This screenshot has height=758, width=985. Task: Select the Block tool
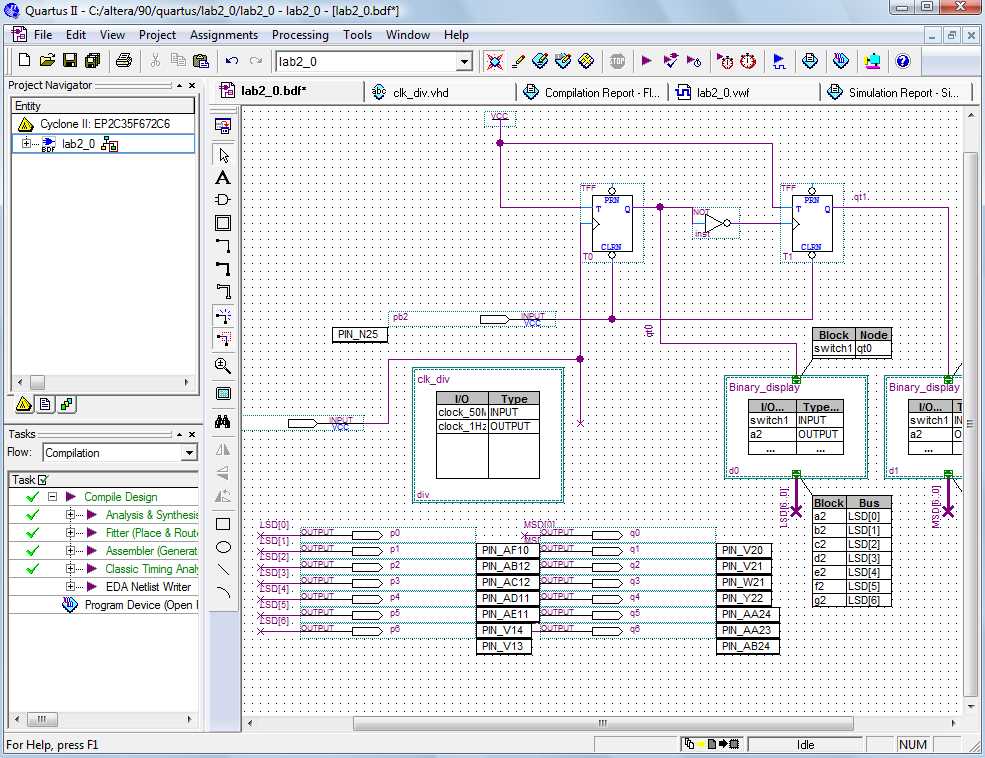223,222
